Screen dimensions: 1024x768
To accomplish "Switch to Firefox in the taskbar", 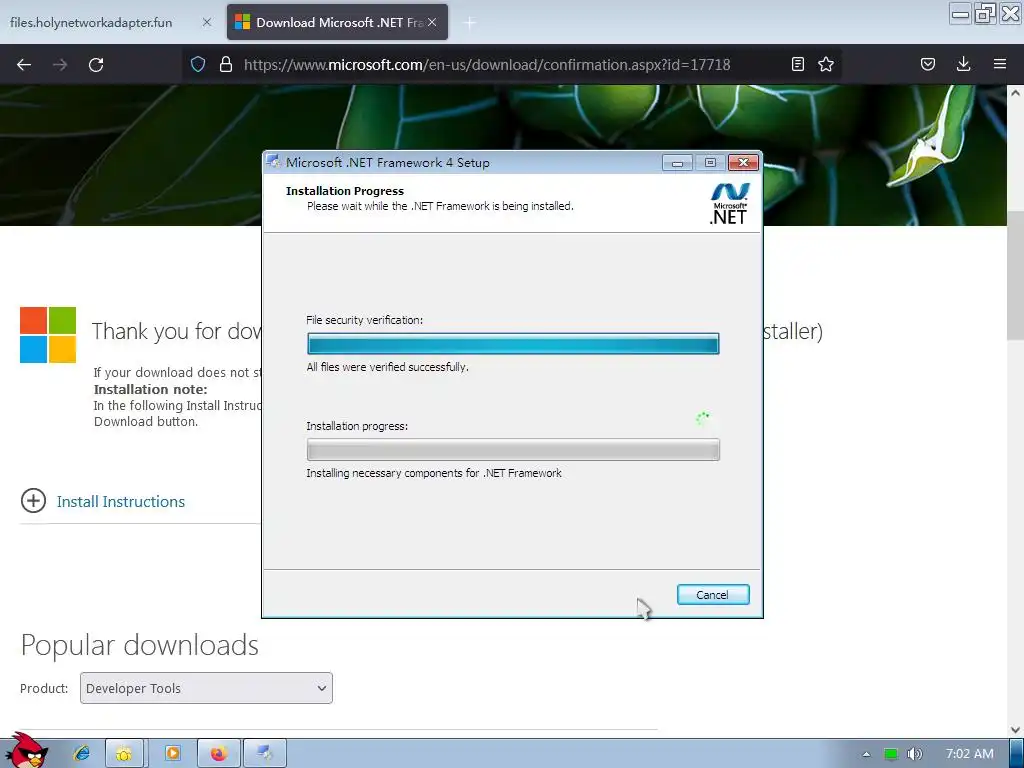I will click(219, 754).
